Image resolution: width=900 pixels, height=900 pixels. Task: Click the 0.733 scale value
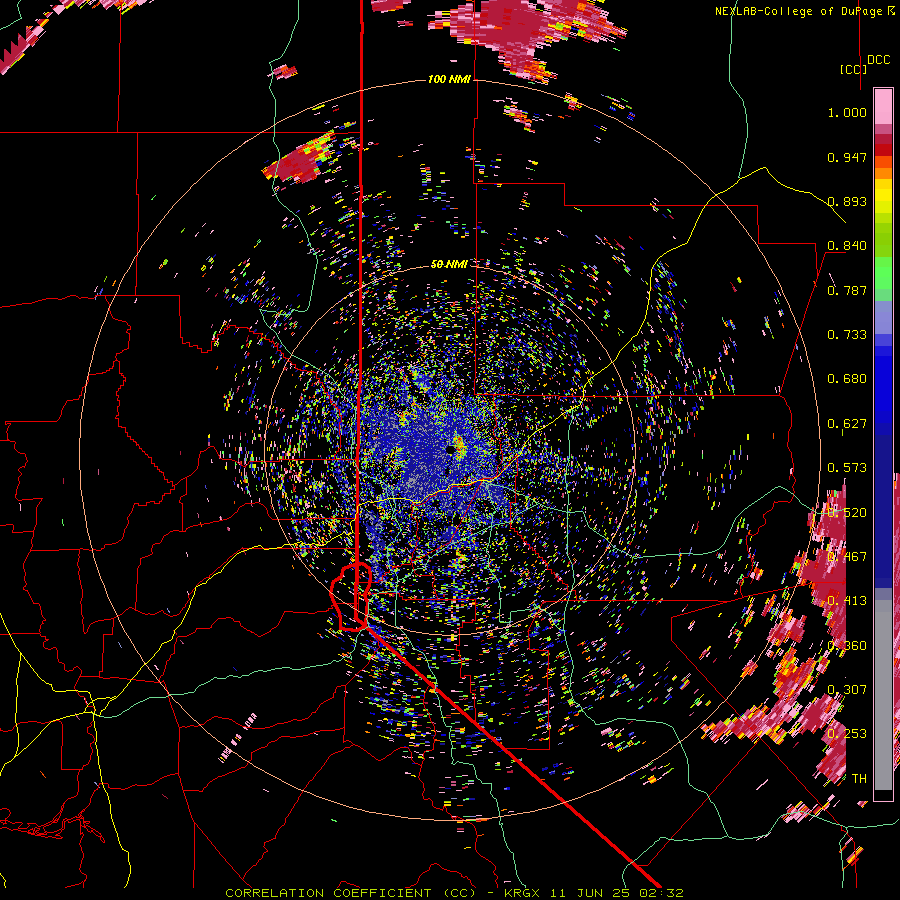tap(847, 335)
